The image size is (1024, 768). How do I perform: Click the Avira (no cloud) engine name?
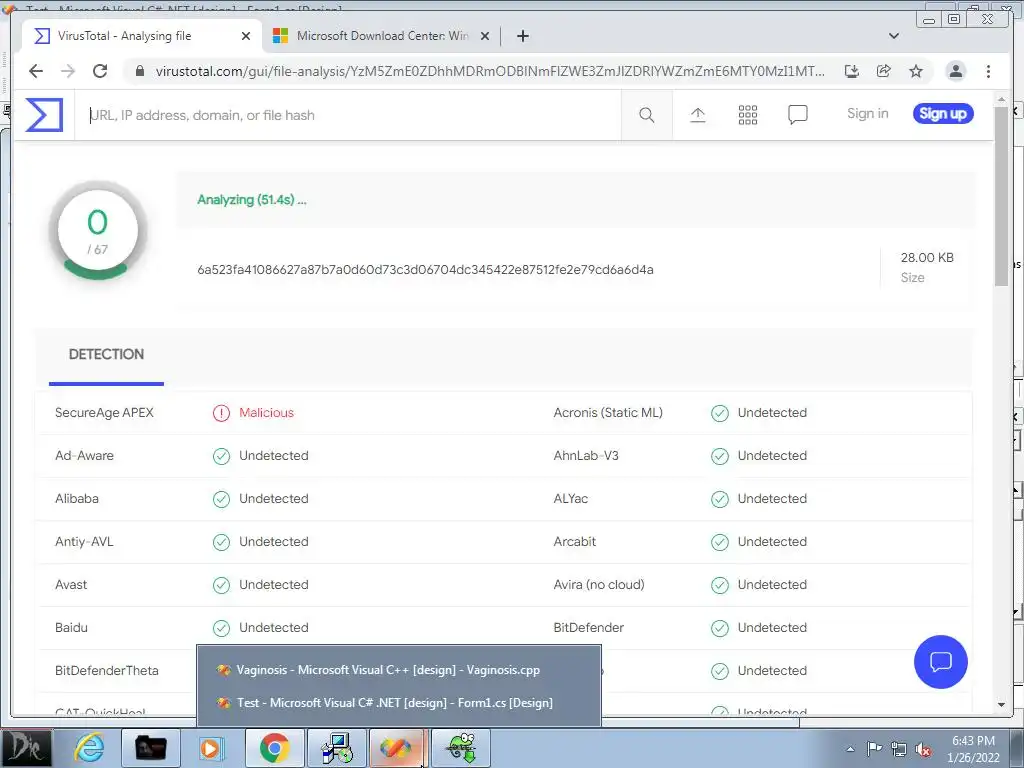coord(599,585)
